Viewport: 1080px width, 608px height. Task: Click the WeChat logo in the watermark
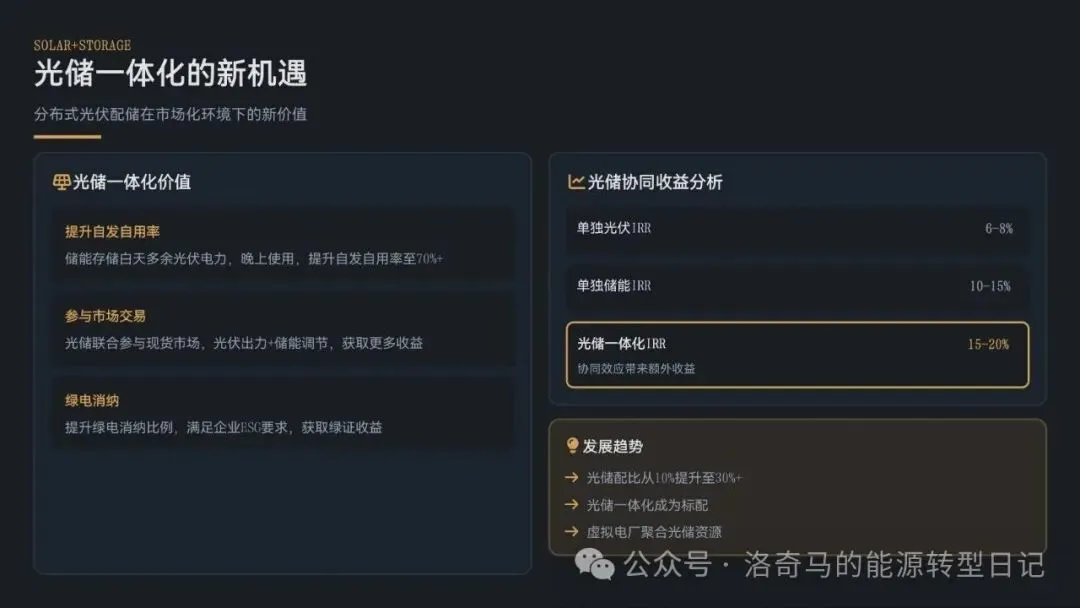[594, 564]
